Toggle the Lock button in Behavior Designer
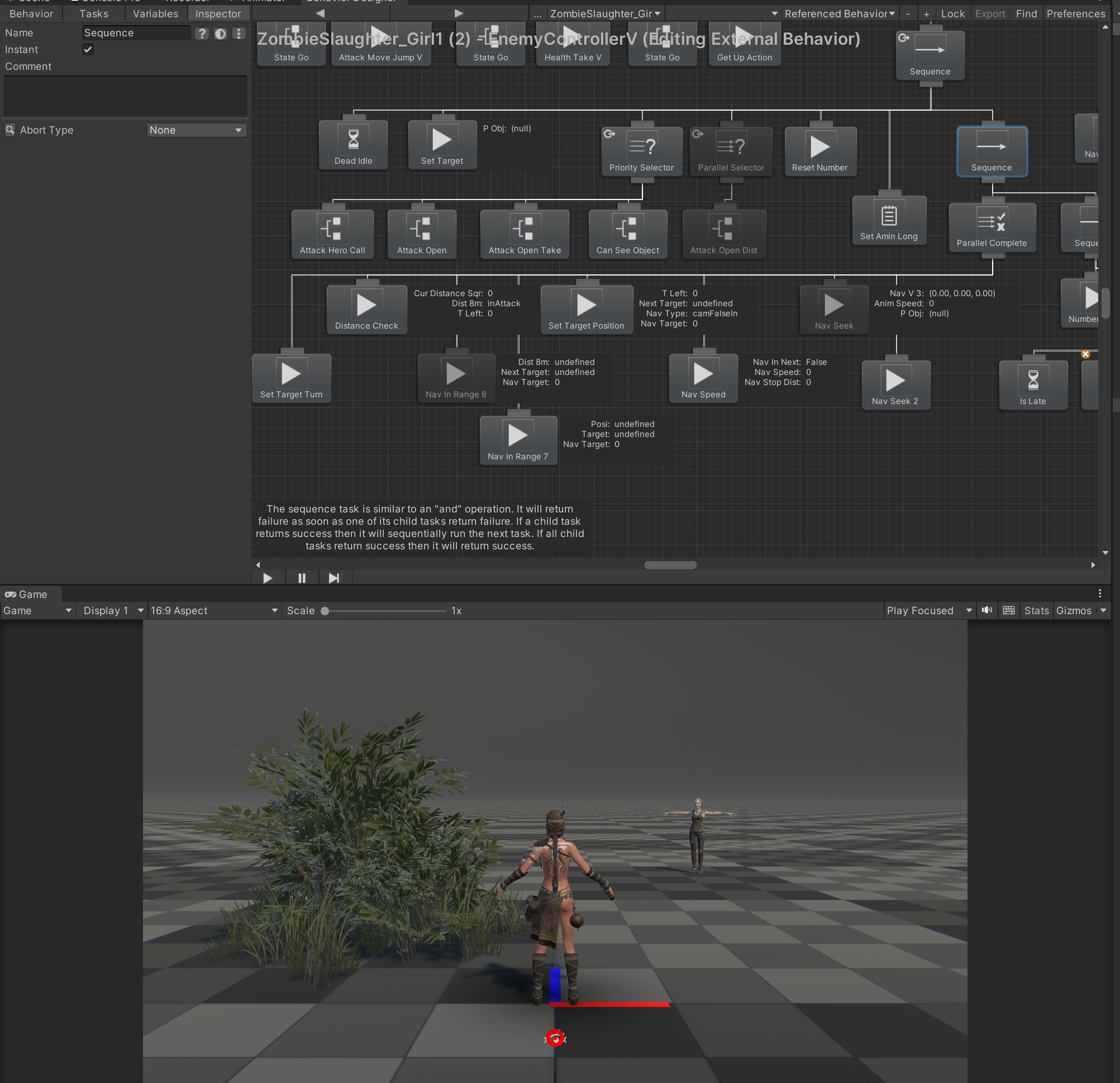 pyautogui.click(x=952, y=14)
